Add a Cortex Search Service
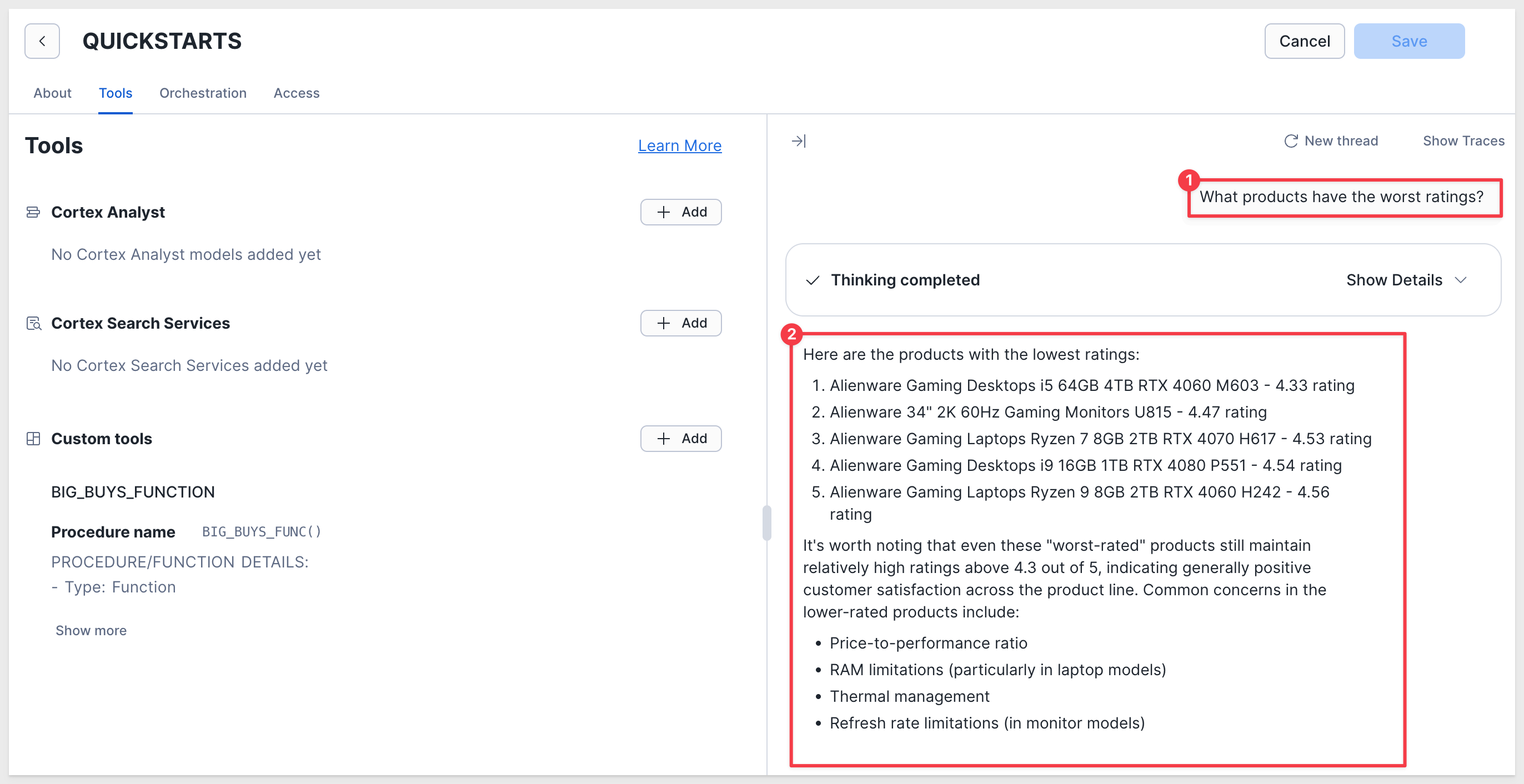Screen dimensions: 1524x784 point(680,323)
